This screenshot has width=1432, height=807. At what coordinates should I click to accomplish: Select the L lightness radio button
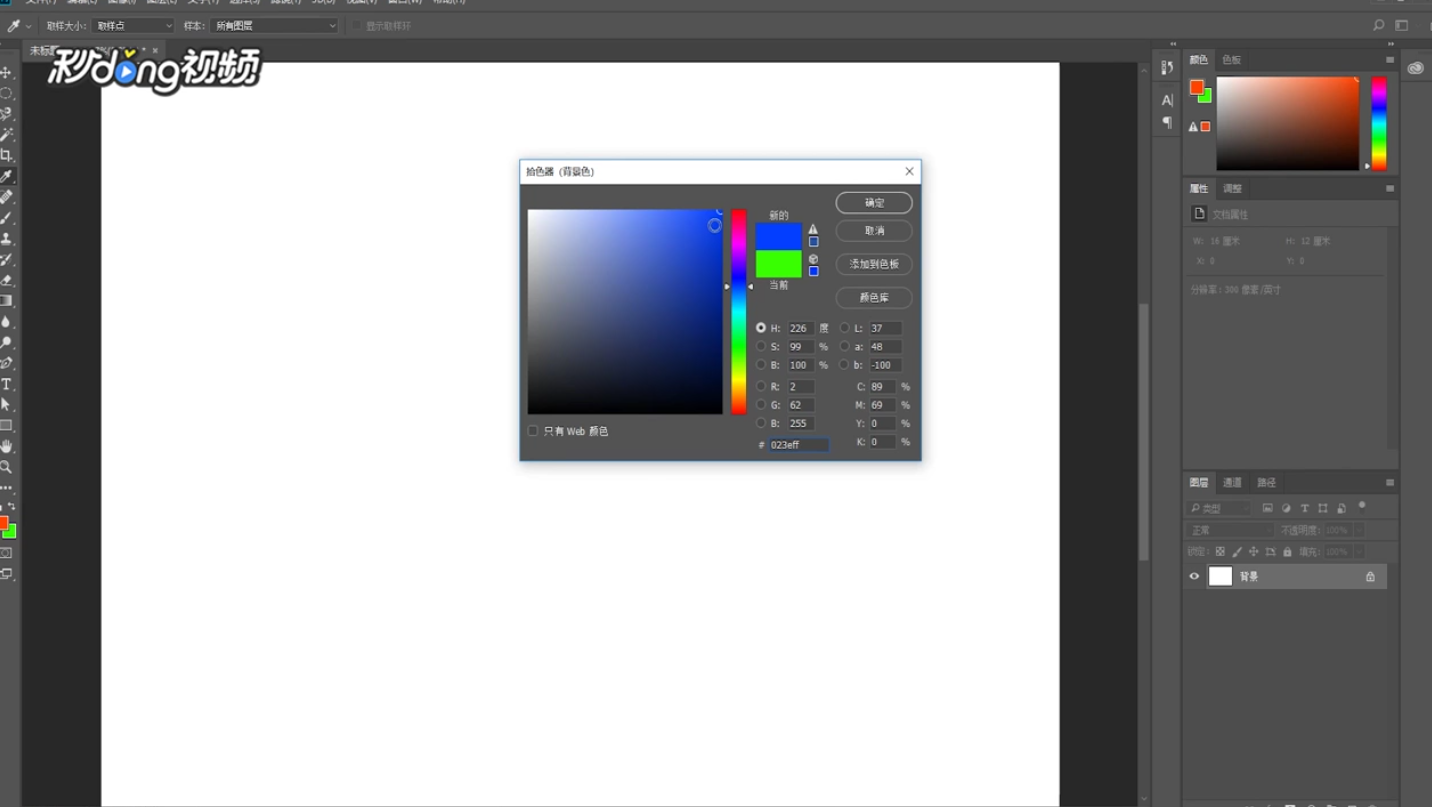tap(845, 328)
